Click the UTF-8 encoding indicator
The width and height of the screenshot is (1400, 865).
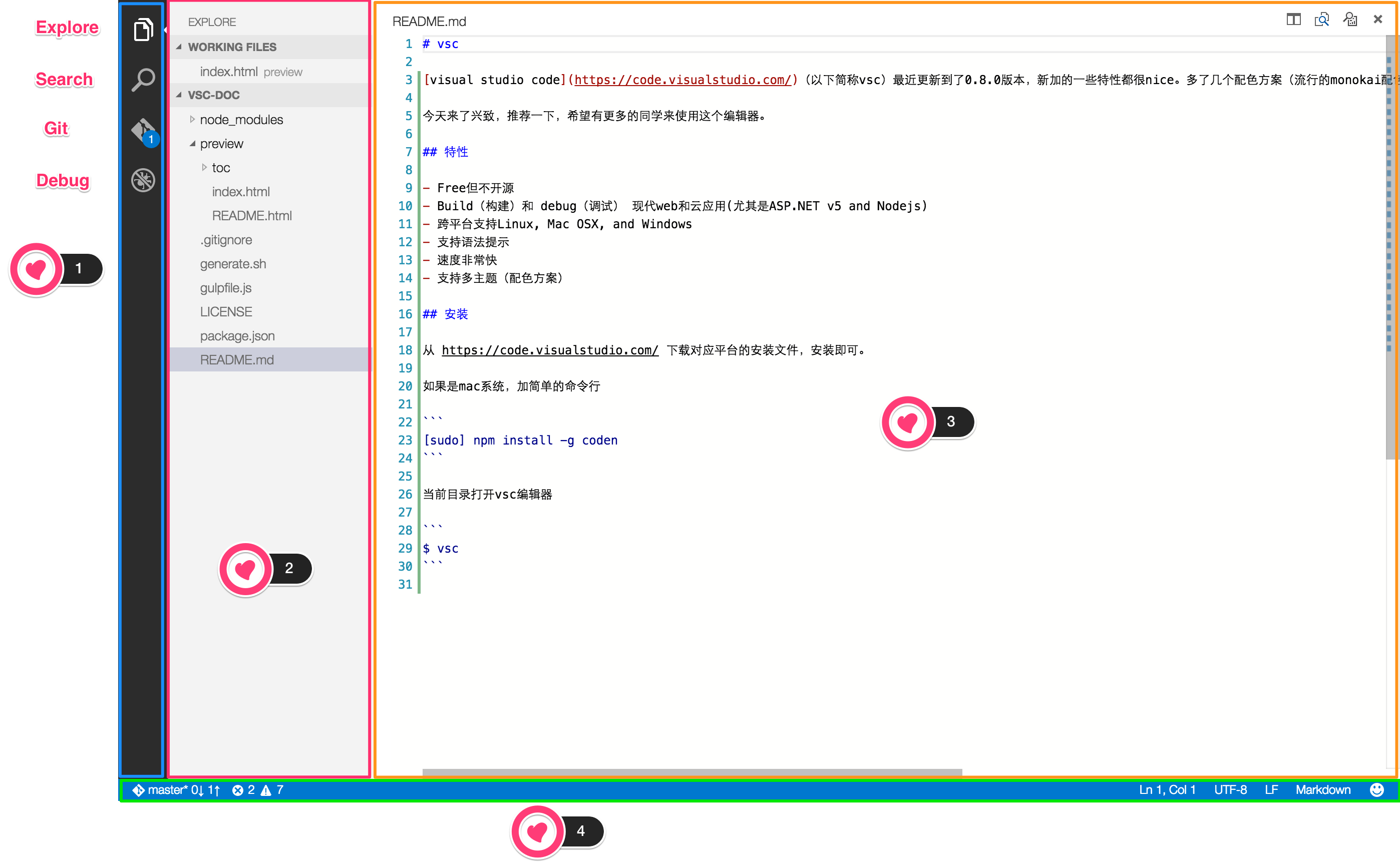pos(1230,789)
